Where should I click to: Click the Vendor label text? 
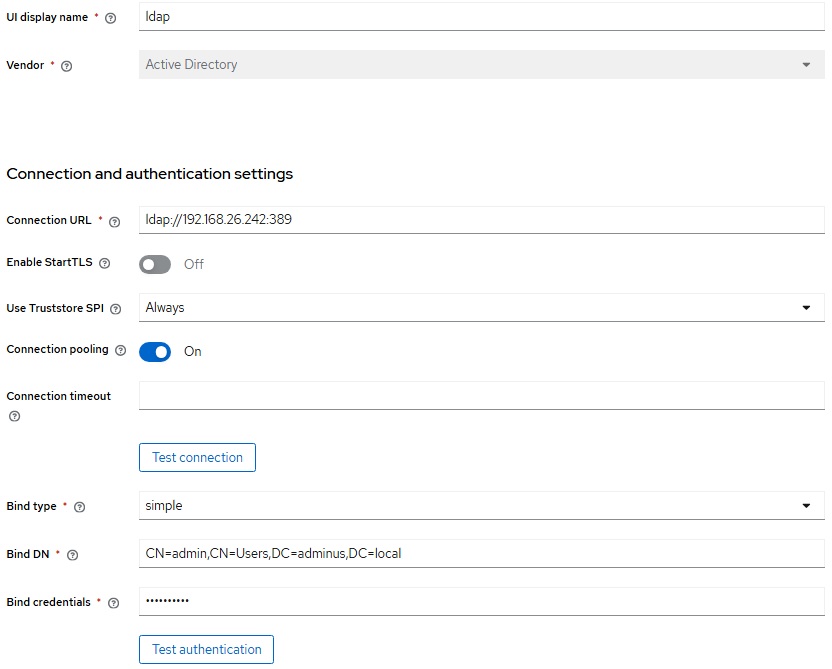tap(25, 65)
